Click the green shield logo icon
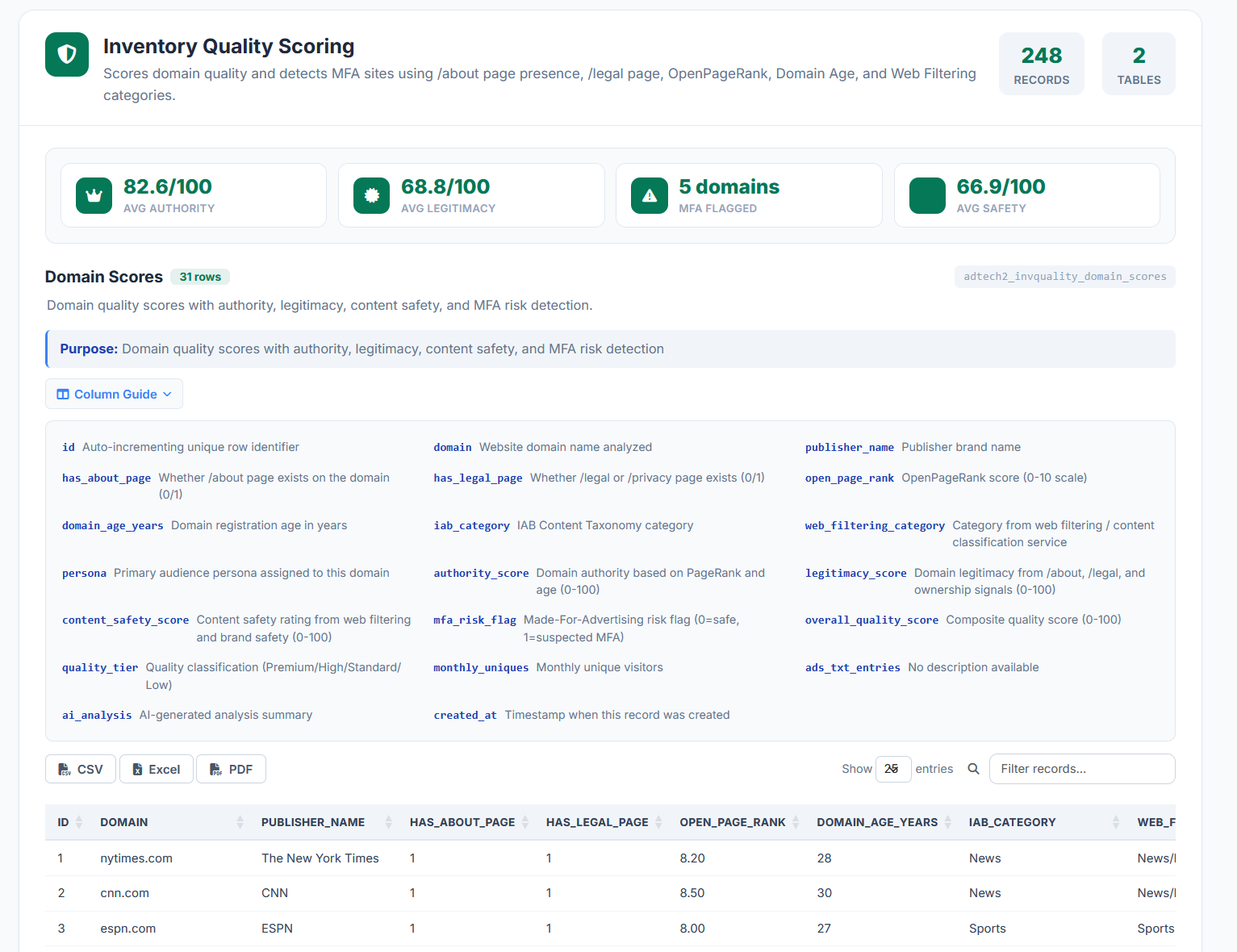The image size is (1237, 952). click(67, 55)
